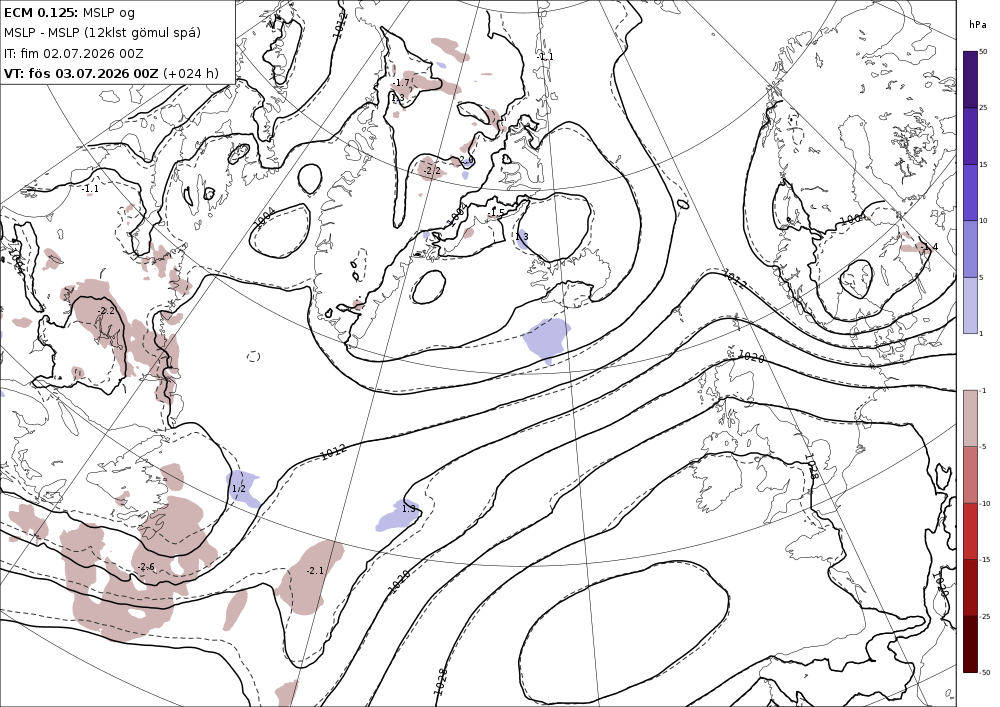Click the dark purple 25–50 hPa legend swatch
This screenshot has height=707, width=1000.
[x=970, y=80]
